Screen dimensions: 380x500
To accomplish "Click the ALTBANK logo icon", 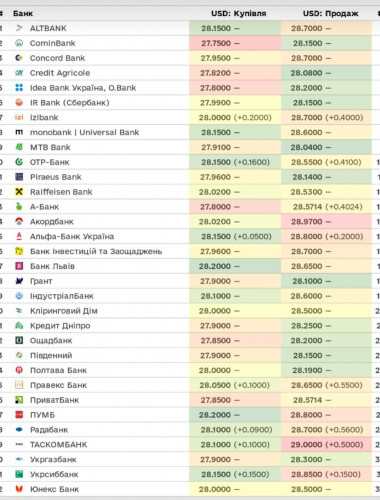I will pyautogui.click(x=19, y=28).
